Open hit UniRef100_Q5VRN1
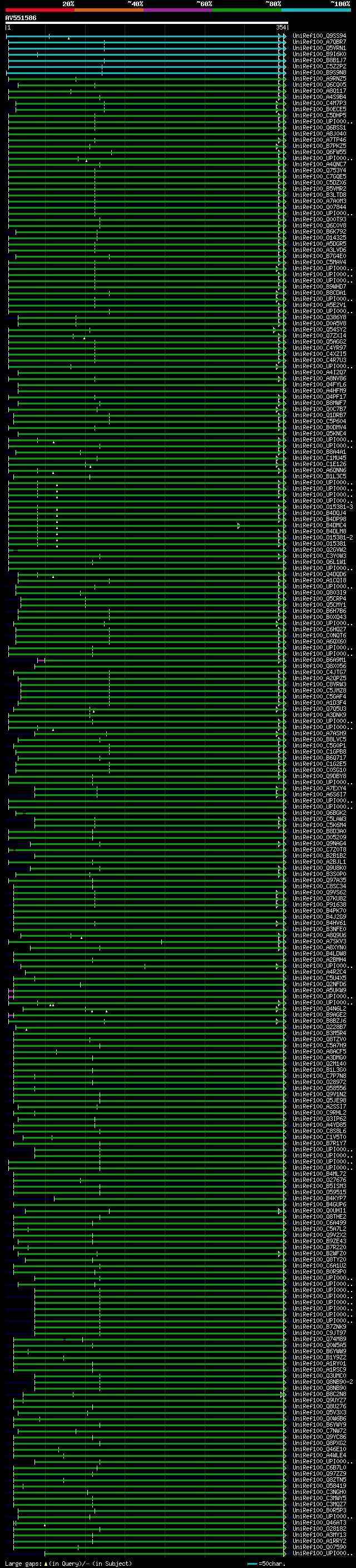This screenshot has height=1568, width=356. [319, 48]
